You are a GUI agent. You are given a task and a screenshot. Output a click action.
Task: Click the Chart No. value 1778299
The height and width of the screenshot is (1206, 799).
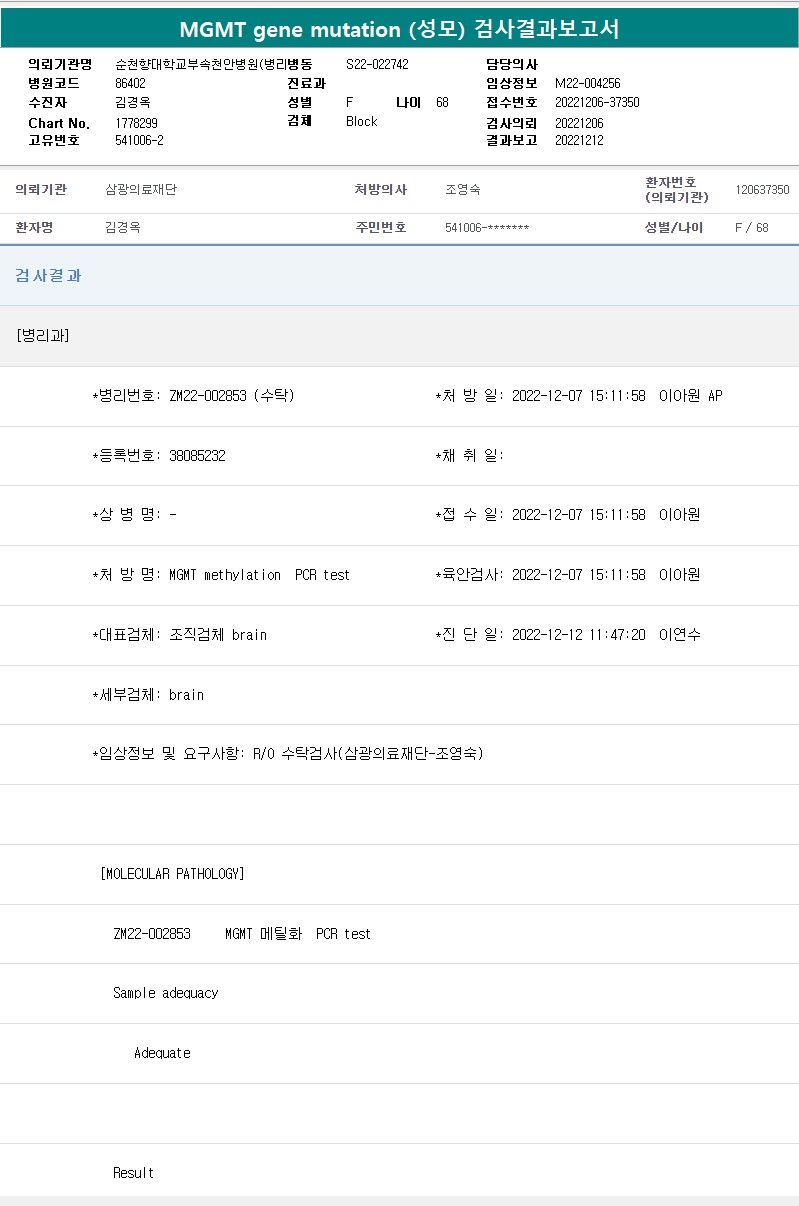click(x=136, y=123)
